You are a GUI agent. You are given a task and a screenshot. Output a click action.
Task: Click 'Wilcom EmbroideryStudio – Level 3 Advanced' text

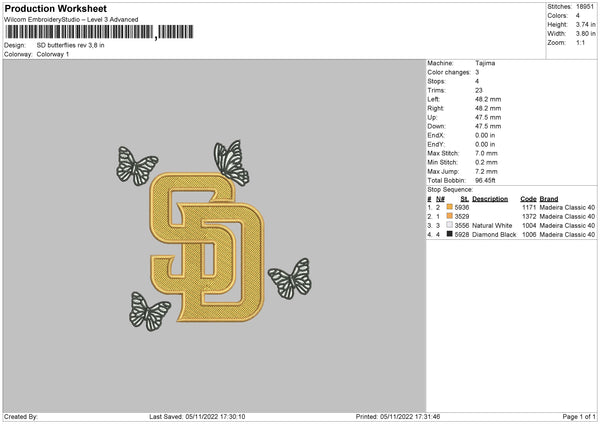coord(71,20)
